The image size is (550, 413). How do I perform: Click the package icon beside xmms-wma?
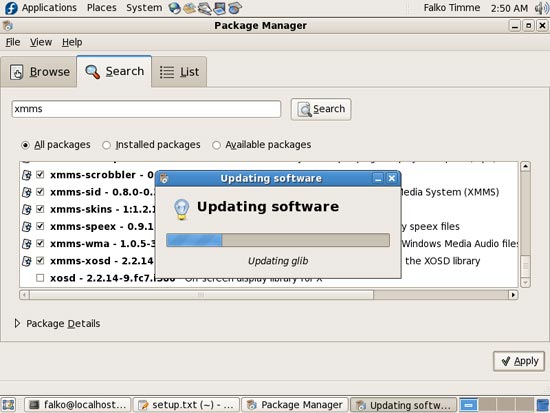(x=27, y=244)
